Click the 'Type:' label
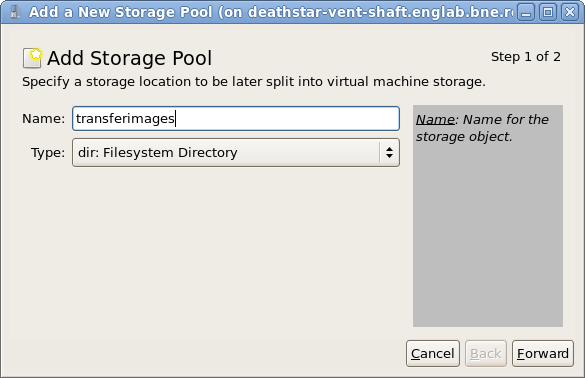The width and height of the screenshot is (585, 378). [x=48, y=153]
